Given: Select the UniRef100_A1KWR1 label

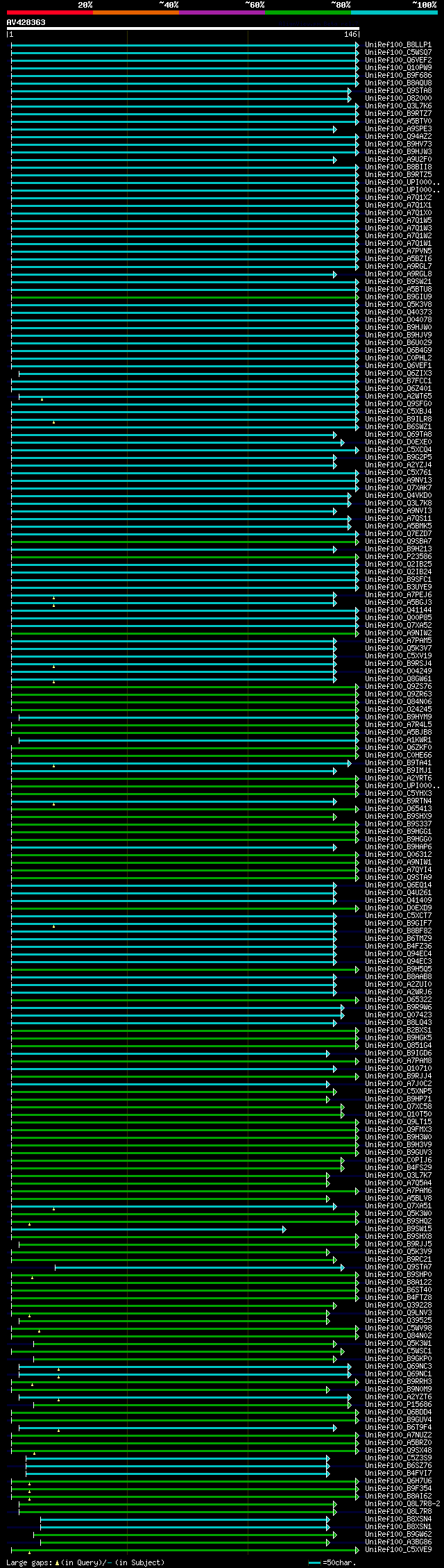Looking at the screenshot, I should [398, 740].
